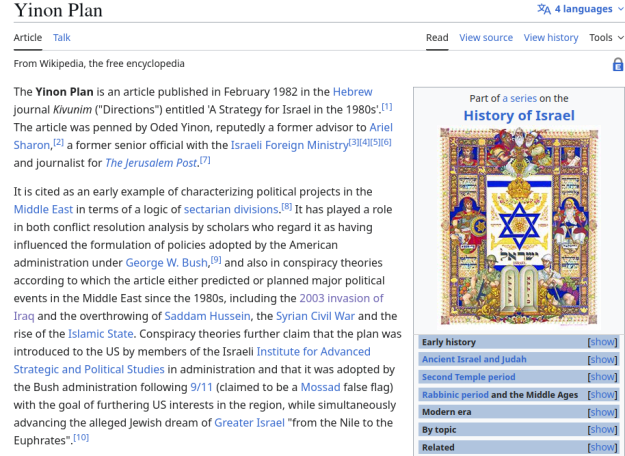Image resolution: width=625 pixels, height=456 pixels.
Task: Open the Saddam Hussein link
Action: point(207,316)
